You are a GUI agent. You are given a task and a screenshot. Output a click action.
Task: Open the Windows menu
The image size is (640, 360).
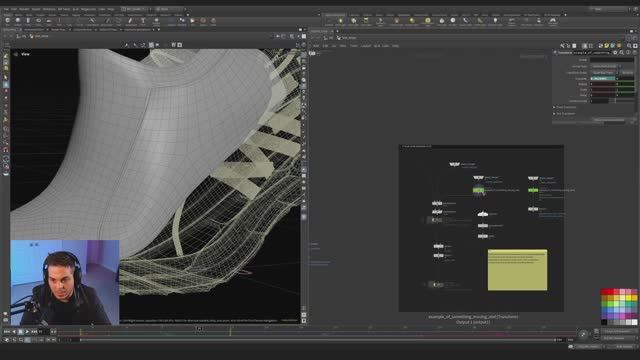pos(49,9)
